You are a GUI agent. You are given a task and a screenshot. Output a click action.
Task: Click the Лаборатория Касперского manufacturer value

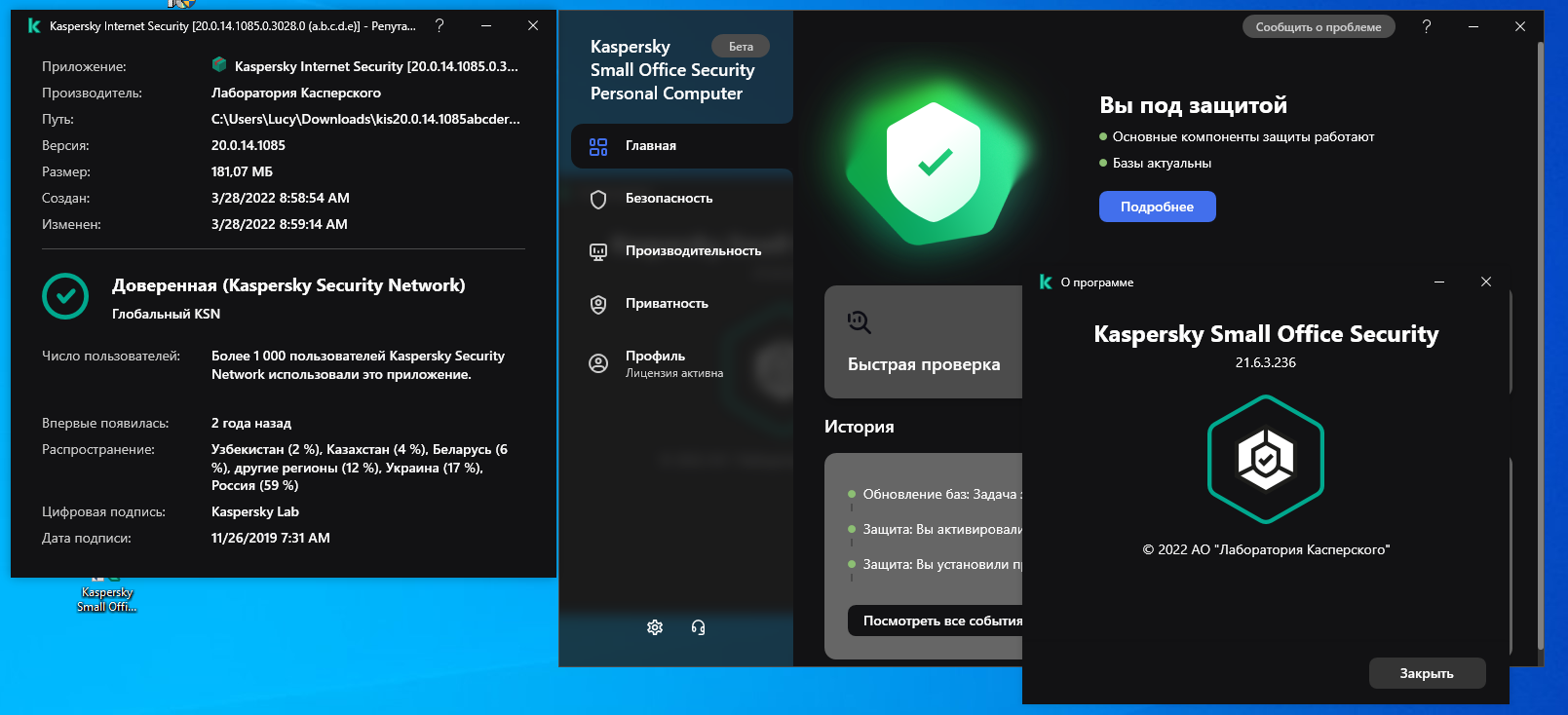pyautogui.click(x=296, y=93)
